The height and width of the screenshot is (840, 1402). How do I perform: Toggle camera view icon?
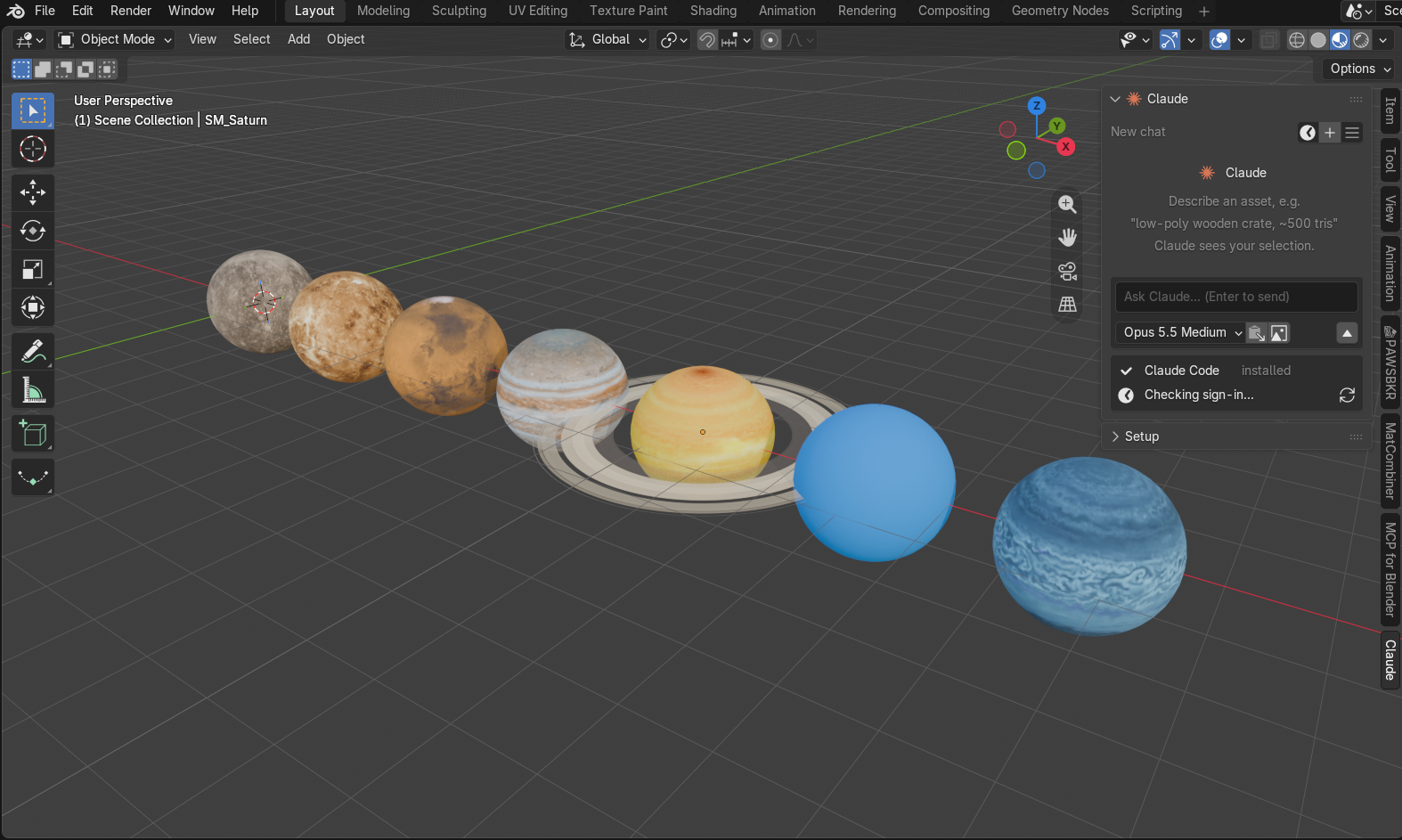(x=1067, y=271)
